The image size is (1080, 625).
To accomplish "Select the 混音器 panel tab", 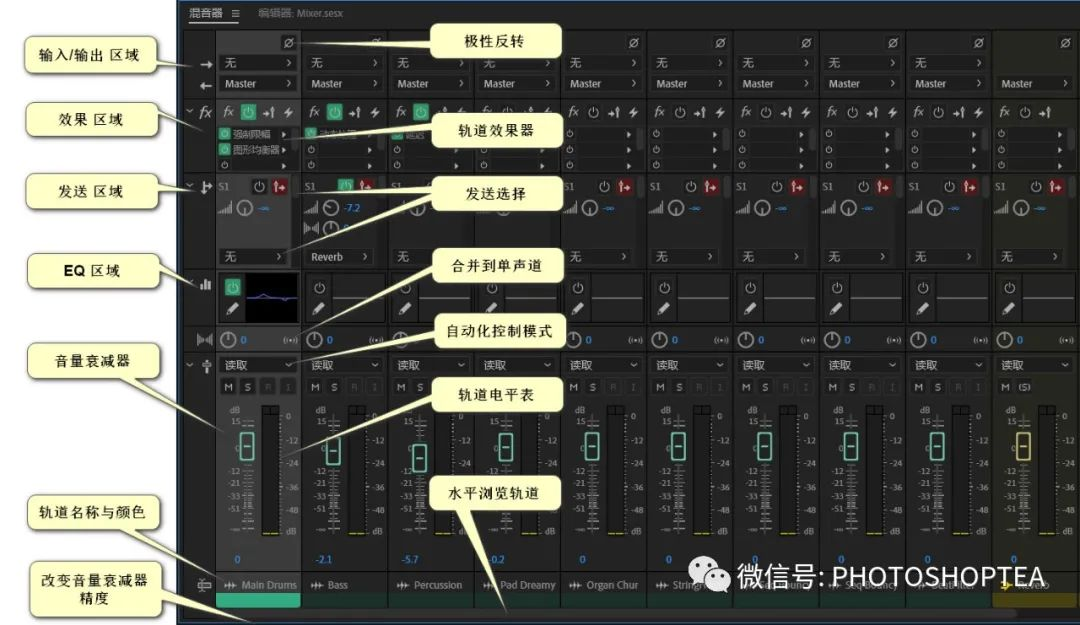I will (206, 12).
